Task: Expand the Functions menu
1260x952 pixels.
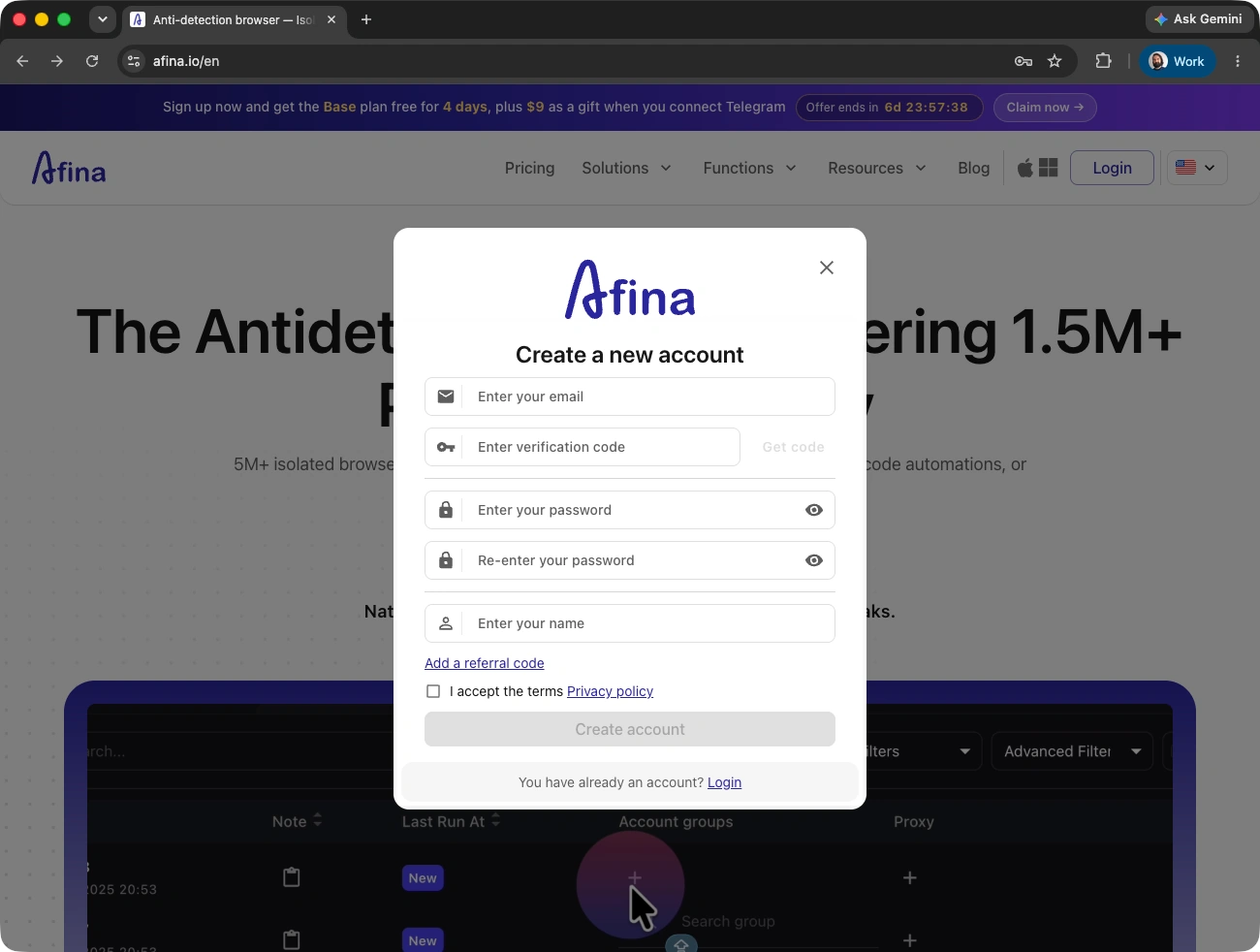Action: (x=750, y=168)
